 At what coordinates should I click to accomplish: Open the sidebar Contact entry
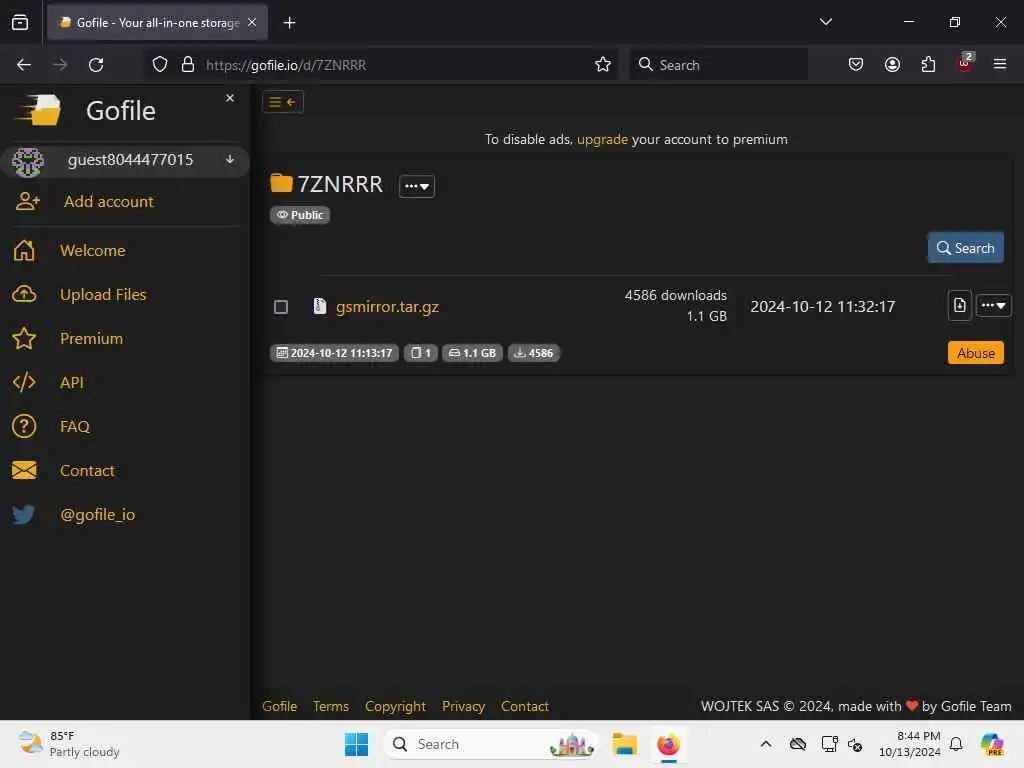87,470
